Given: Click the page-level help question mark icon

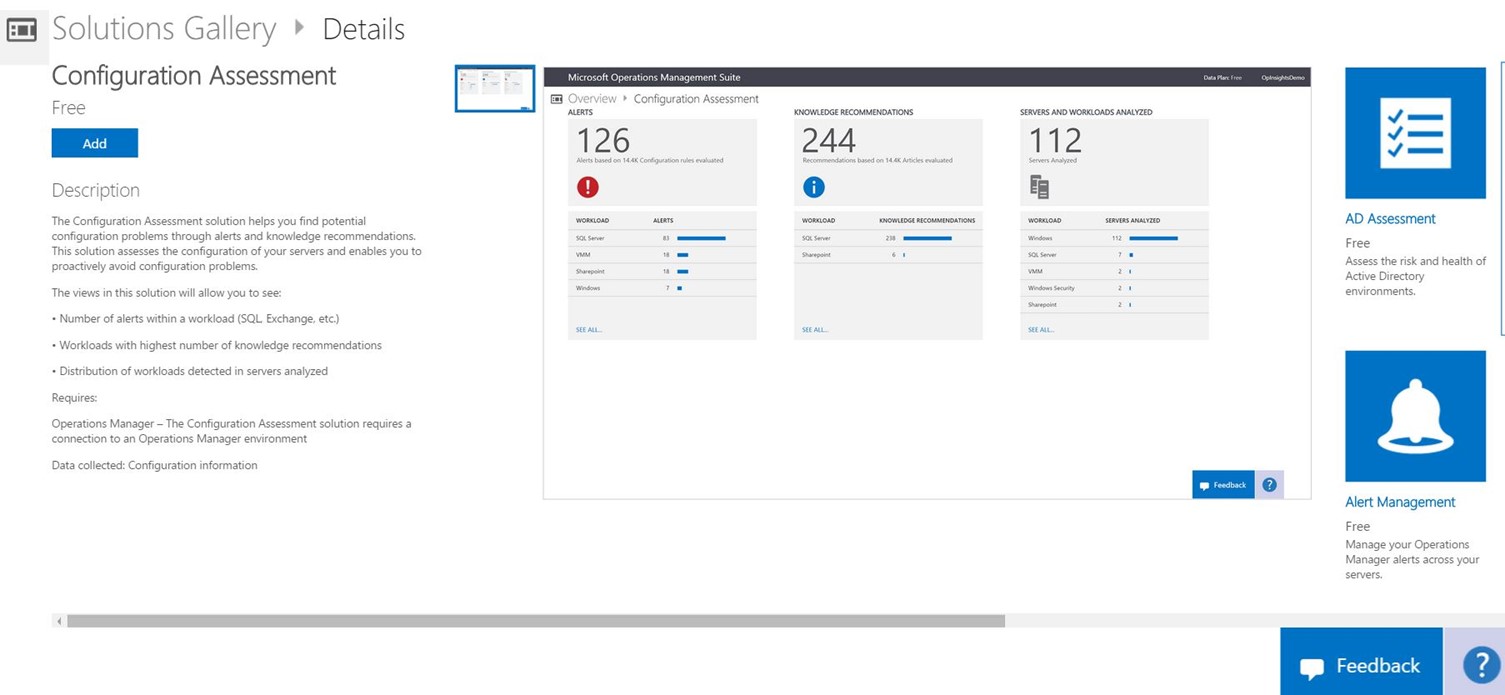Looking at the screenshot, I should pyautogui.click(x=1481, y=665).
